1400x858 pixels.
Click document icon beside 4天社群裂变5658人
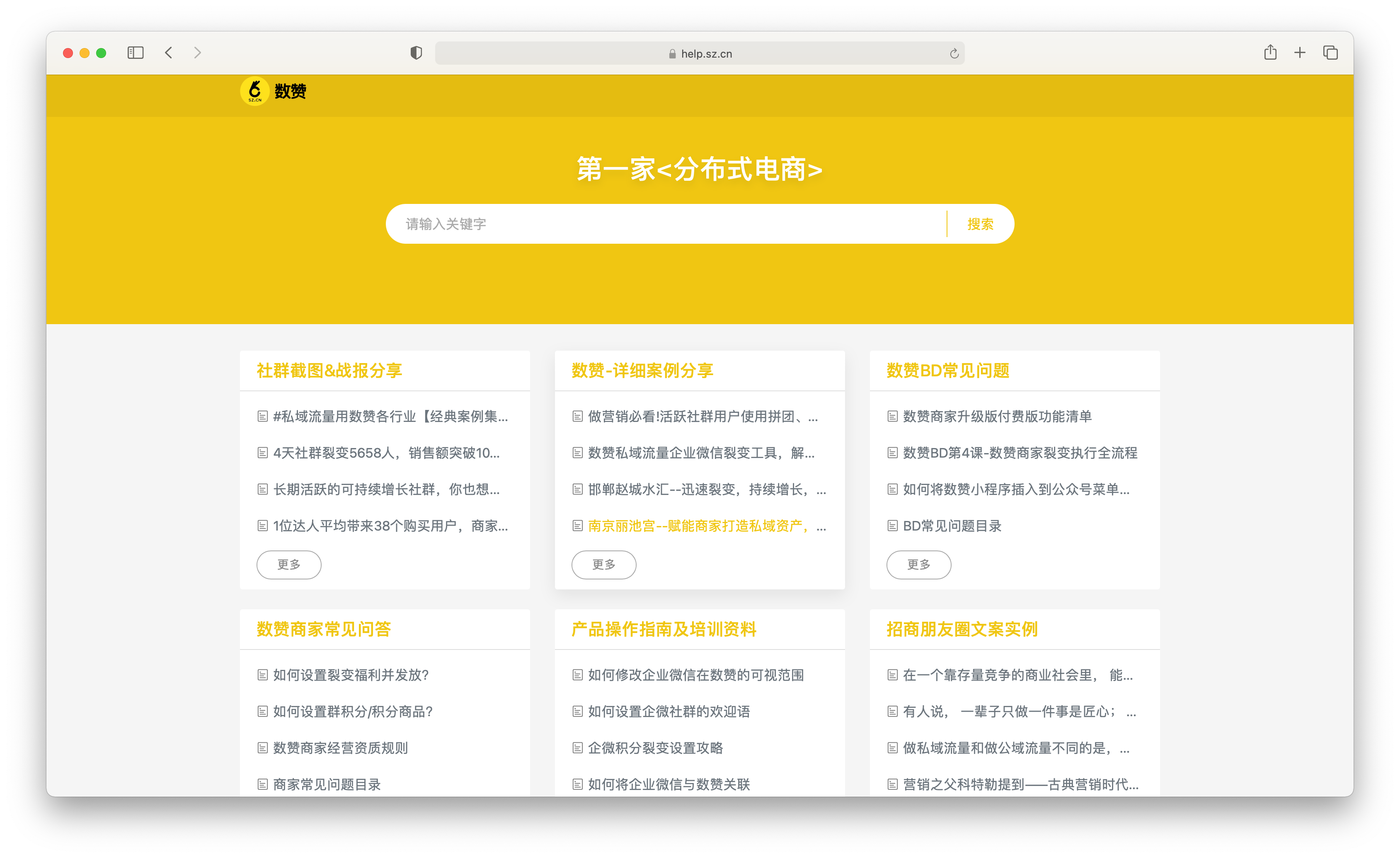[262, 453]
